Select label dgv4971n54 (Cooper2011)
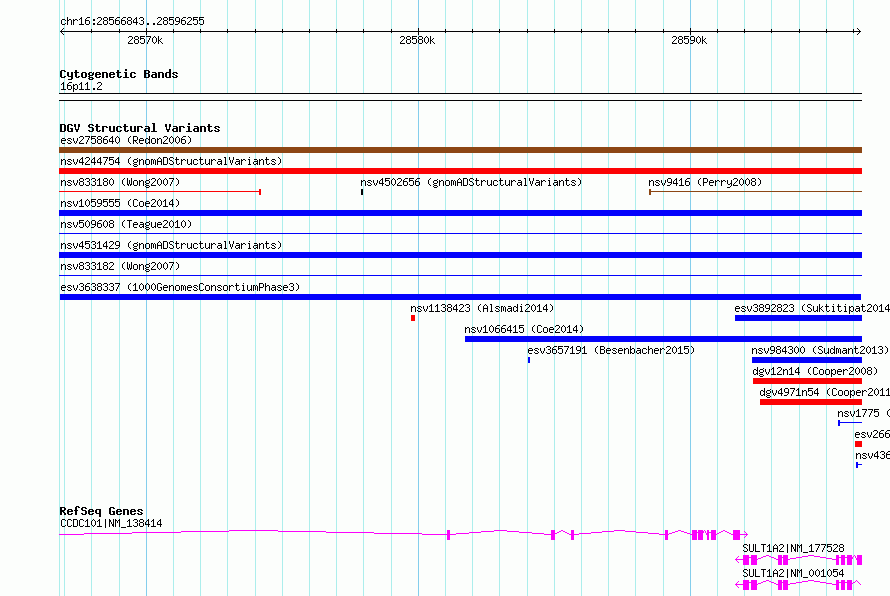Image resolution: width=890 pixels, height=596 pixels. click(824, 392)
